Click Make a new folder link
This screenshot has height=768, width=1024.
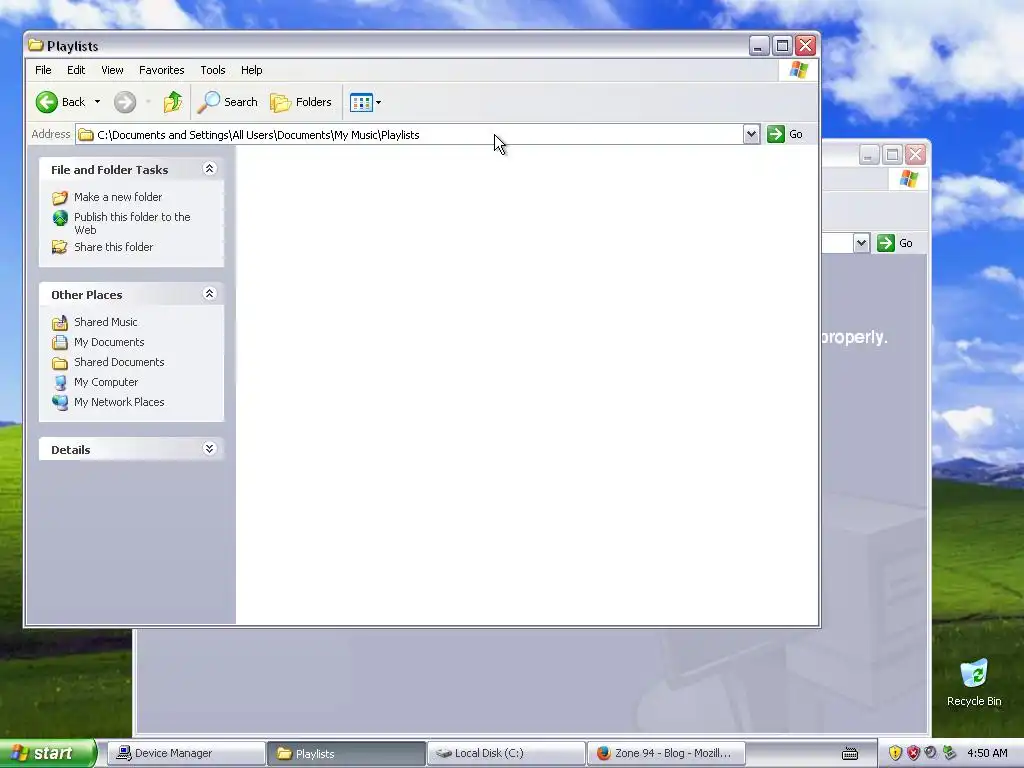[x=118, y=197]
